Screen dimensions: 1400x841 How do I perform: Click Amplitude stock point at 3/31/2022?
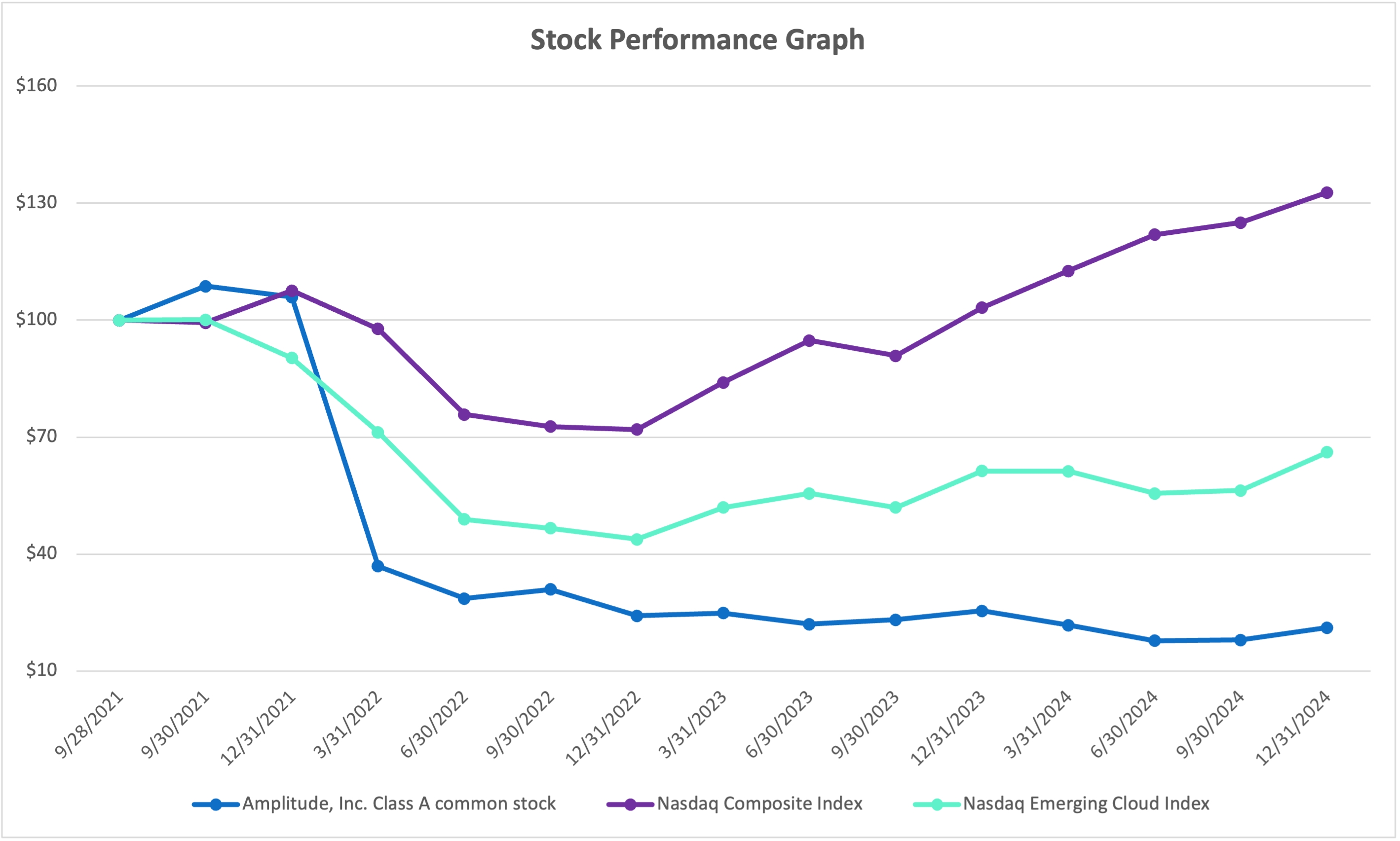(x=378, y=566)
